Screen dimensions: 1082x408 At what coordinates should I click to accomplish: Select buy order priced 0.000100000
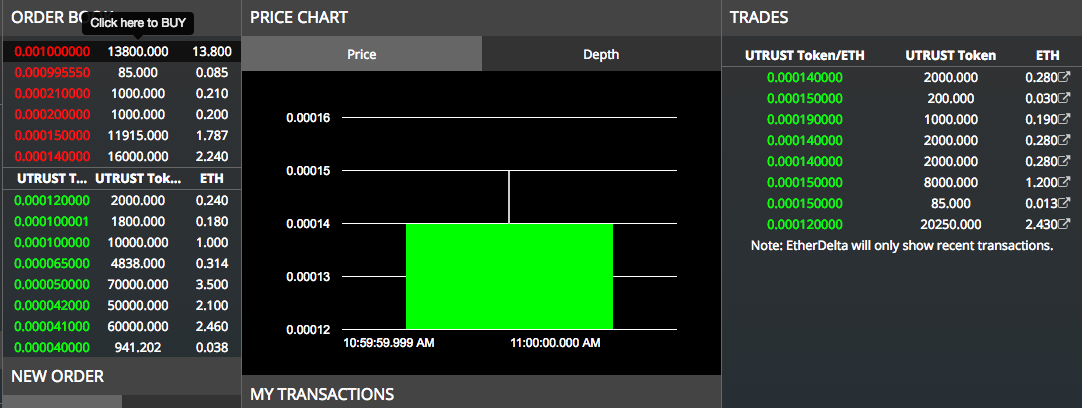[122, 242]
